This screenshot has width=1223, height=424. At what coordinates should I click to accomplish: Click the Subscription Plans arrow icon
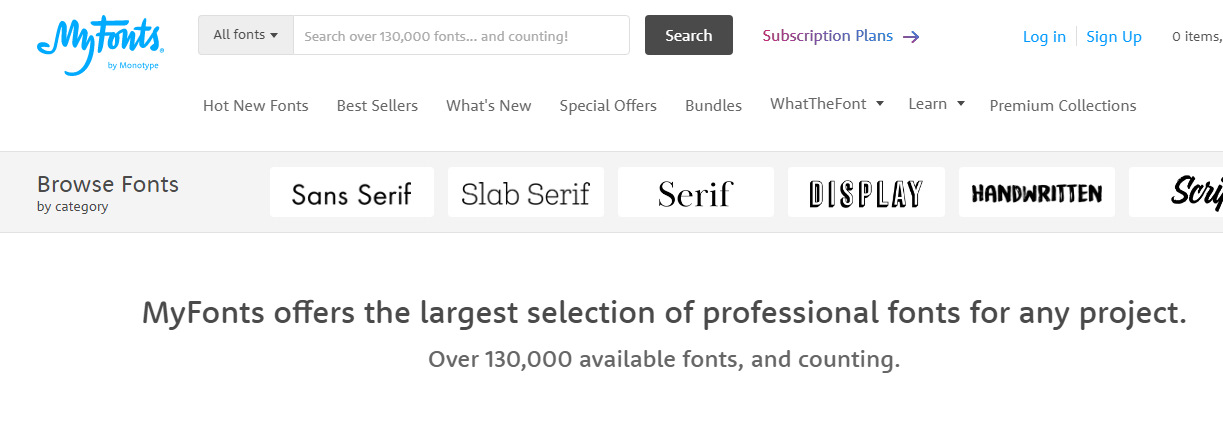(911, 37)
